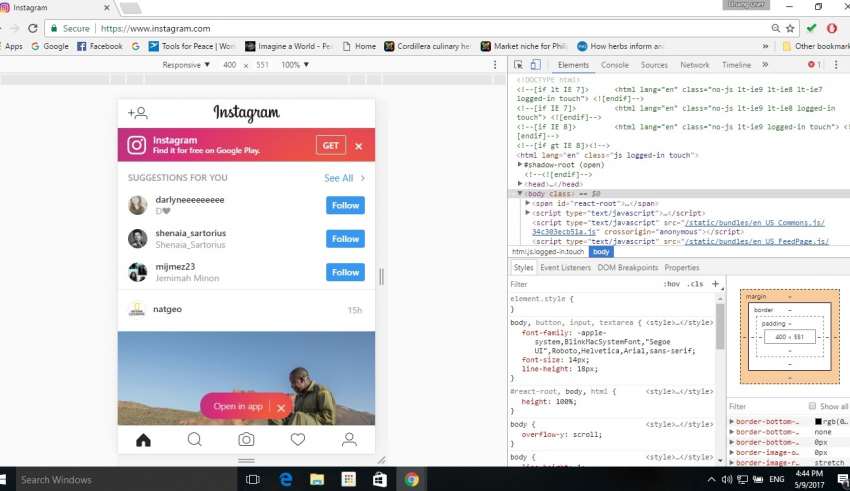The image size is (850, 491).
Task: Open the DOM Breakpoints pane
Action: tap(628, 268)
